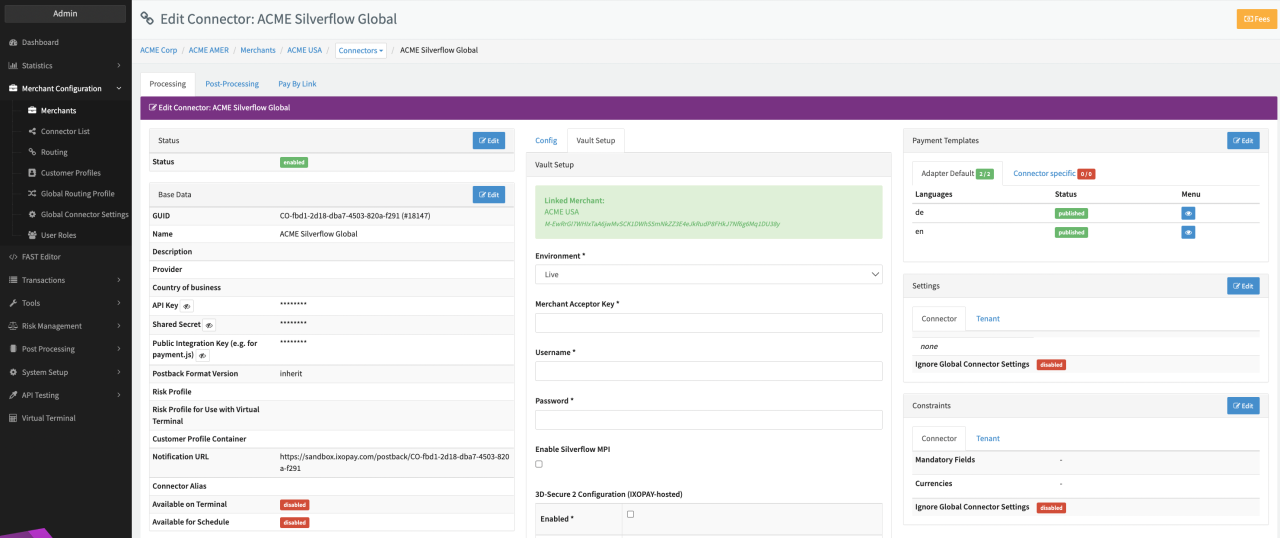Image resolution: width=1280 pixels, height=538 pixels.
Task: Reveal the API Key with eye icon
Action: (x=187, y=306)
